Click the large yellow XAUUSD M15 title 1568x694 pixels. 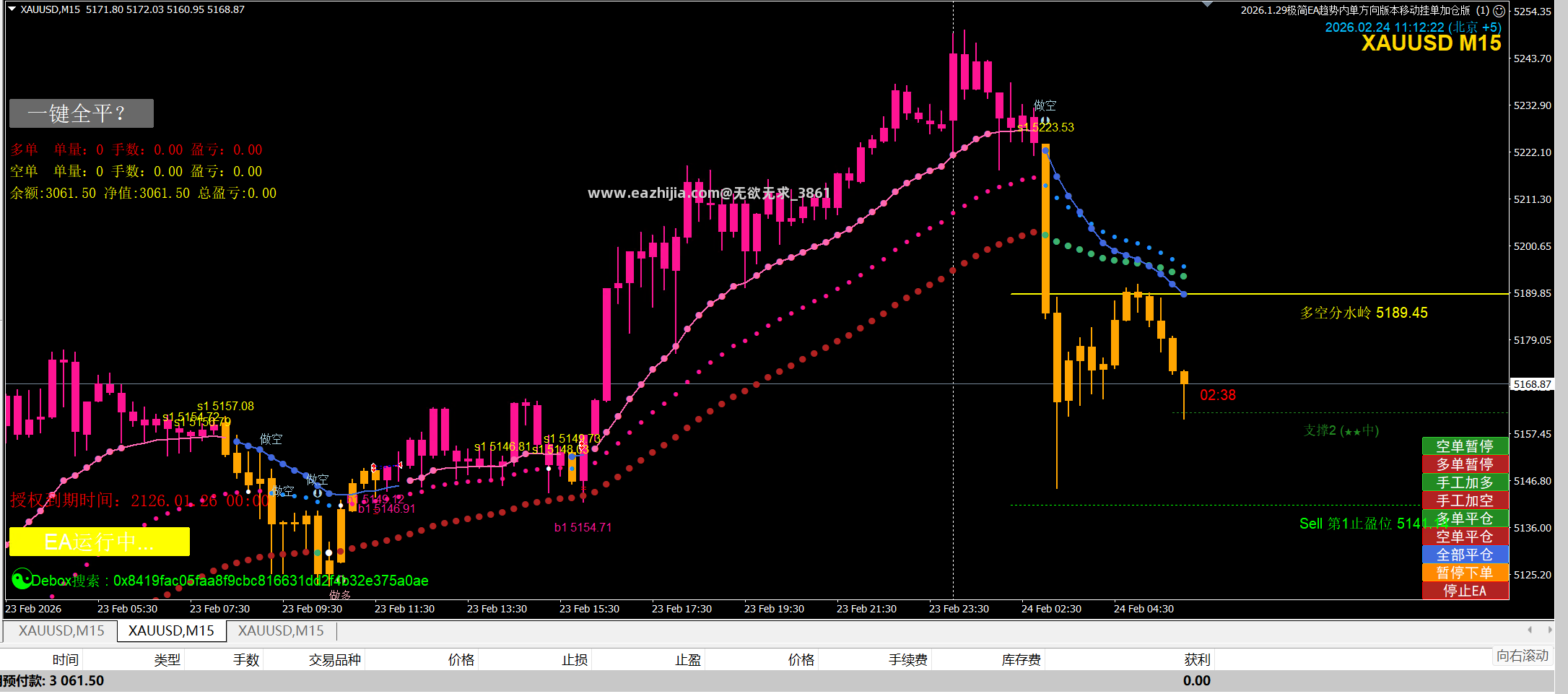click(1431, 43)
